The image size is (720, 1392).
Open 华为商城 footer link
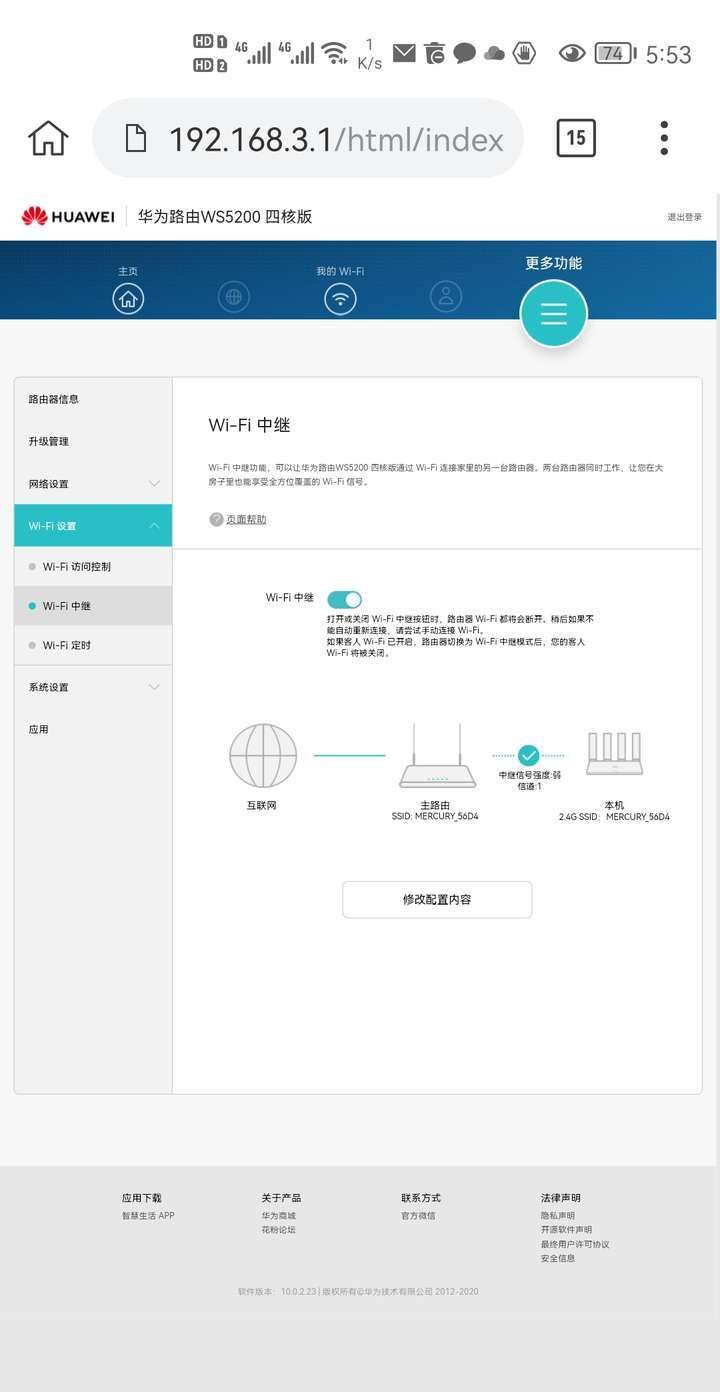tap(279, 1216)
